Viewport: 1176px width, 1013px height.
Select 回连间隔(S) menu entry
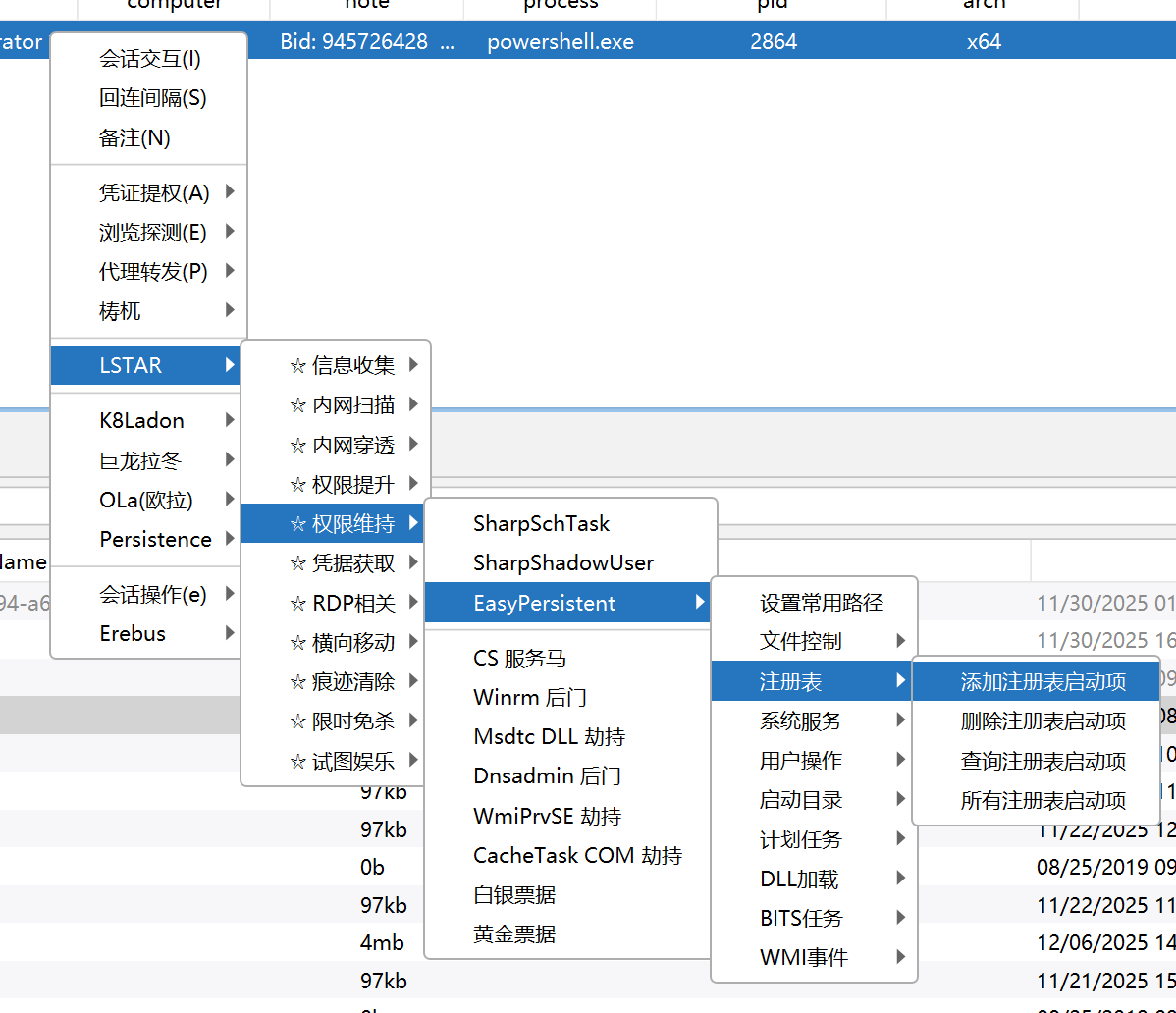(x=148, y=98)
